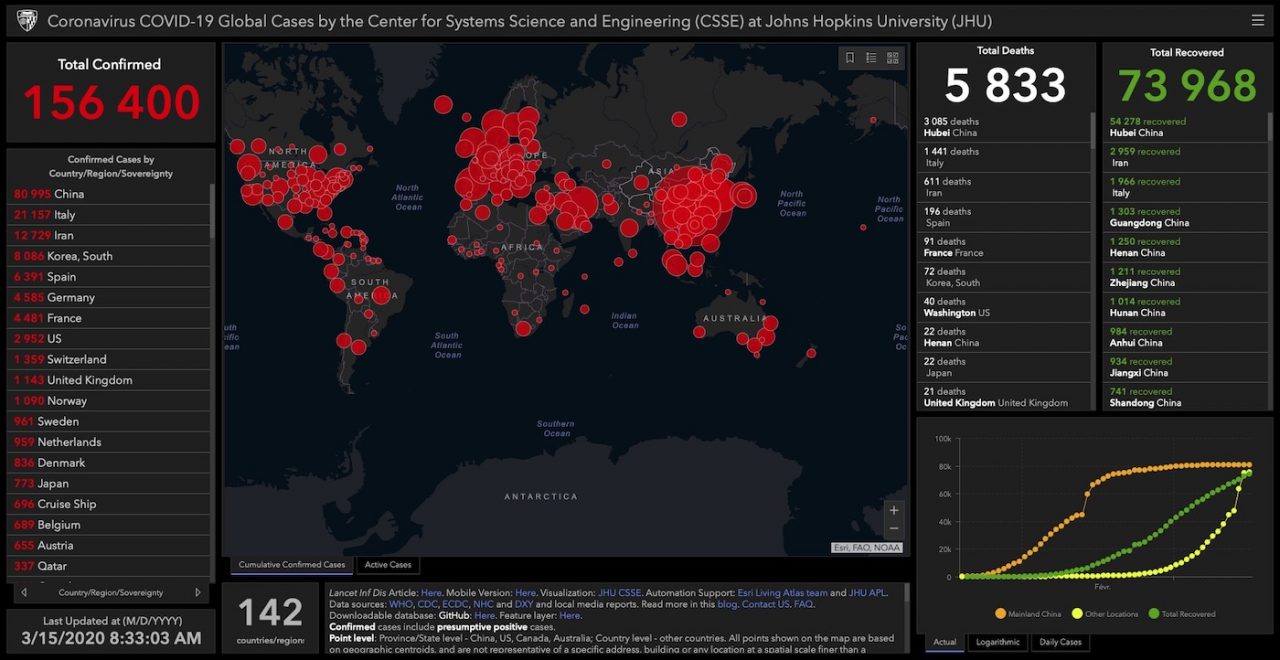This screenshot has height=660, width=1280.
Task: Click the total deaths list scrollbar
Action: pyautogui.click(x=1092, y=128)
